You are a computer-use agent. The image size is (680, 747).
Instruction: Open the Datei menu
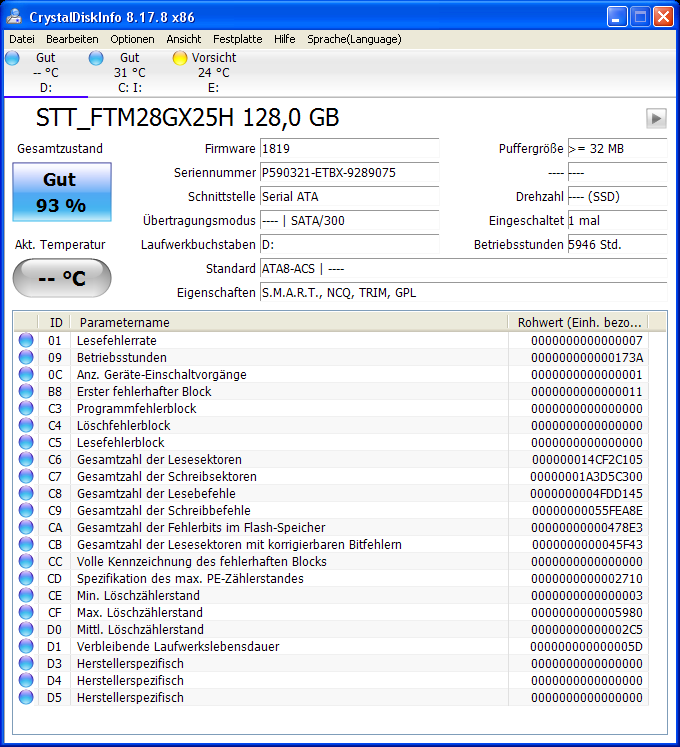coord(22,39)
